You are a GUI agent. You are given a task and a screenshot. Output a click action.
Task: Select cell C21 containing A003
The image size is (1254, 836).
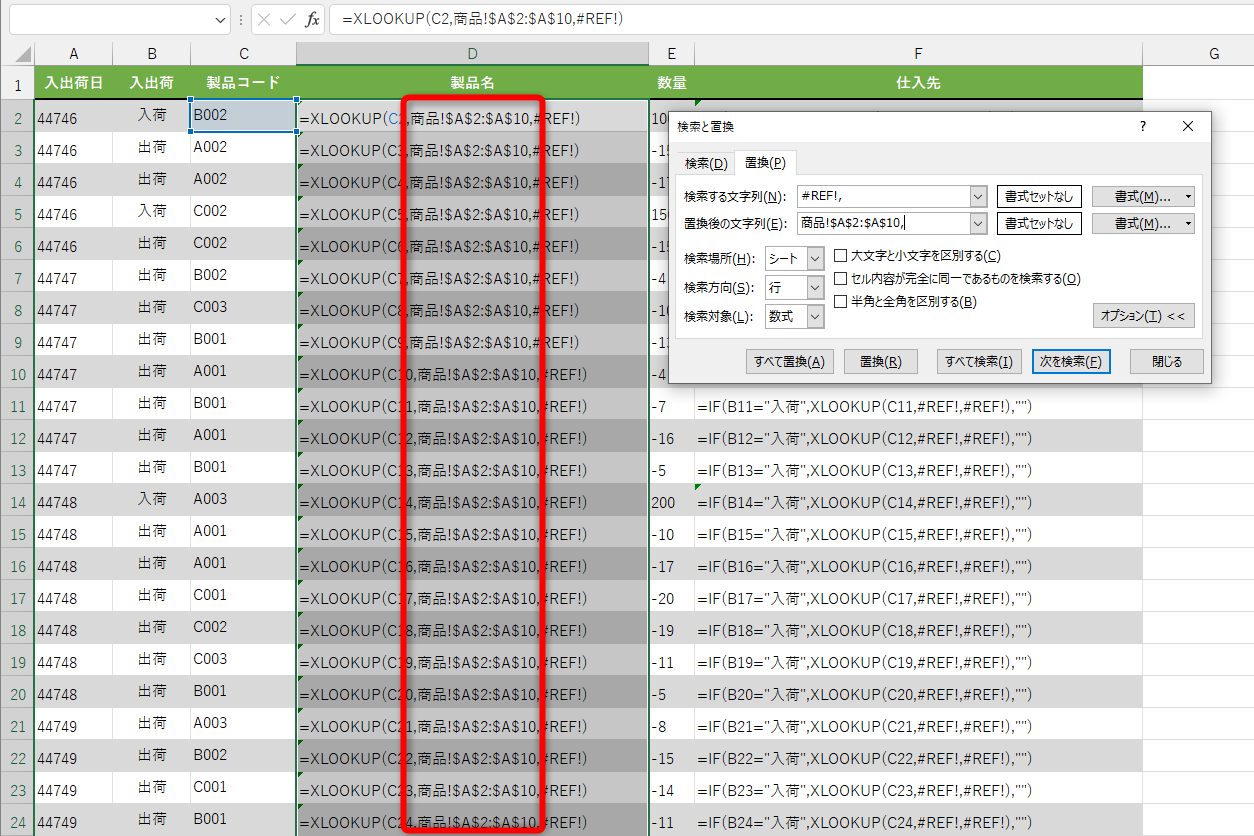point(244,723)
